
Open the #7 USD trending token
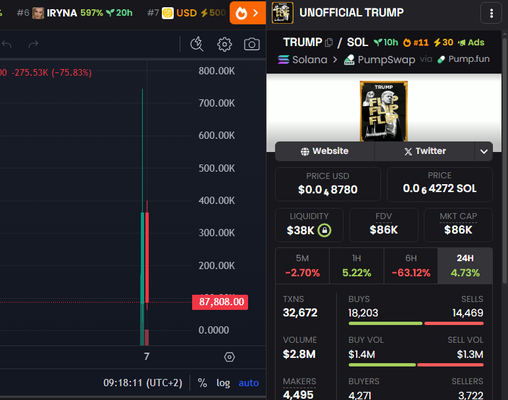[x=186, y=13]
